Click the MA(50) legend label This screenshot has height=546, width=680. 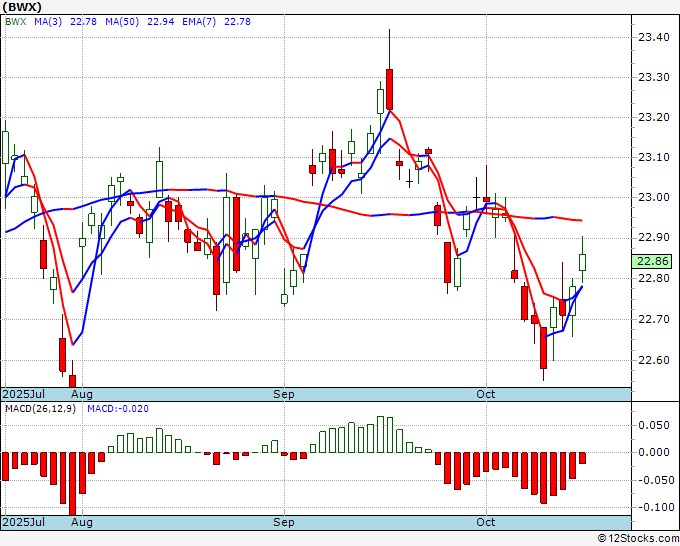coord(122,22)
